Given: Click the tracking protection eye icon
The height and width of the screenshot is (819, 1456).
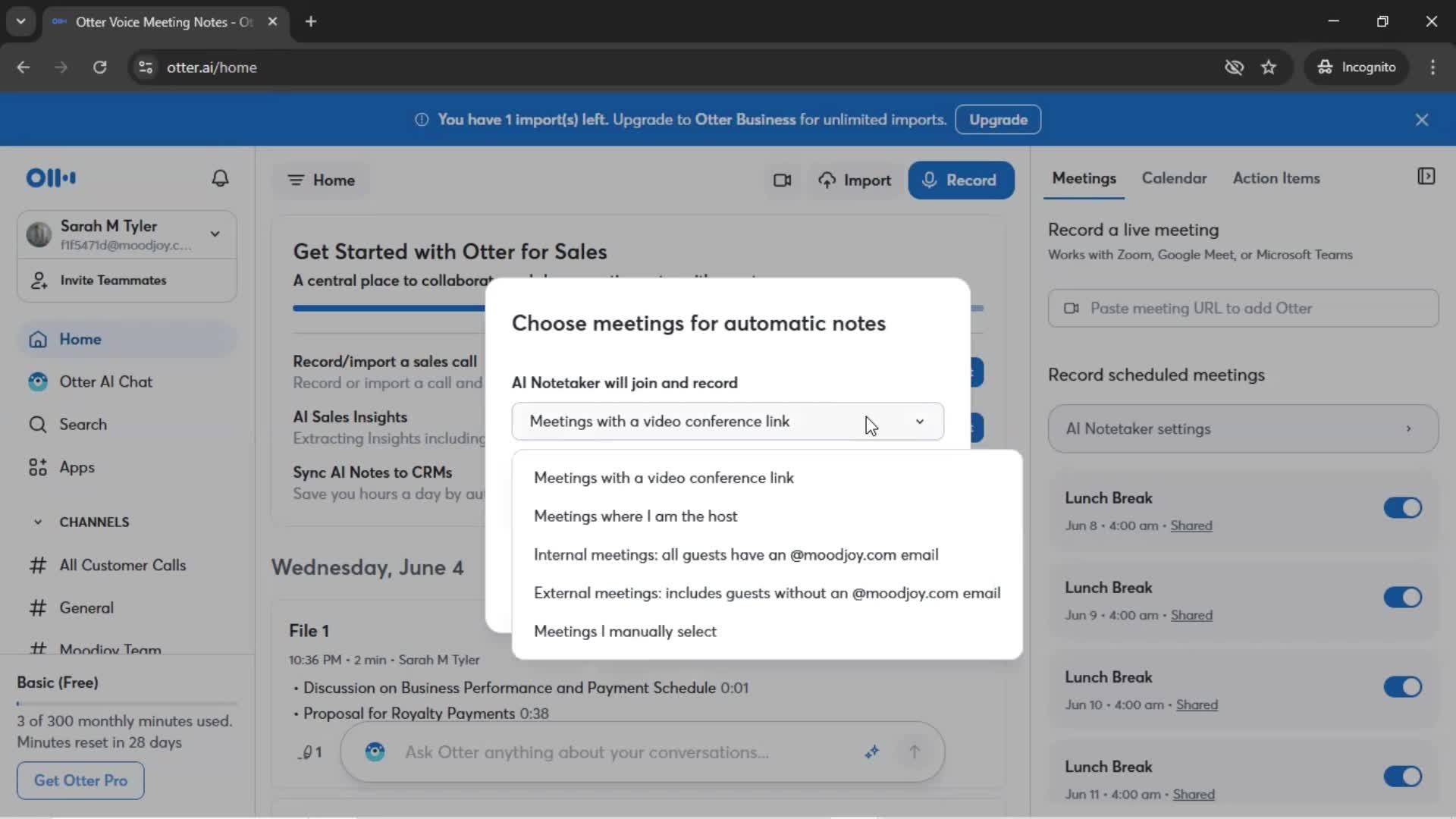Looking at the screenshot, I should pos(1234,67).
